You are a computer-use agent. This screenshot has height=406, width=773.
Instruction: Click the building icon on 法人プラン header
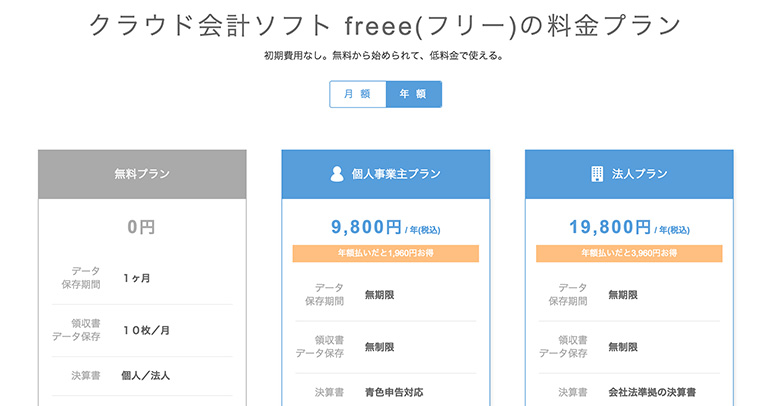[x=596, y=174]
